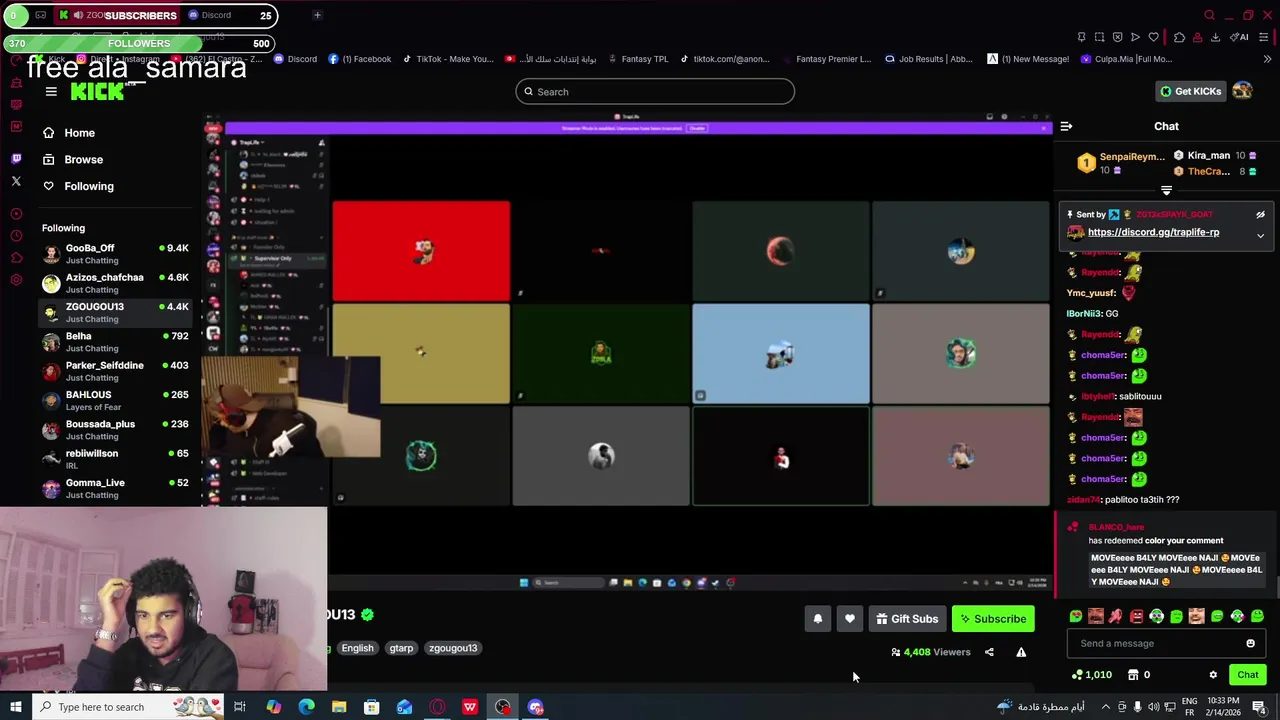Toggle the follow heart button
1280x720 pixels.
[850, 619]
